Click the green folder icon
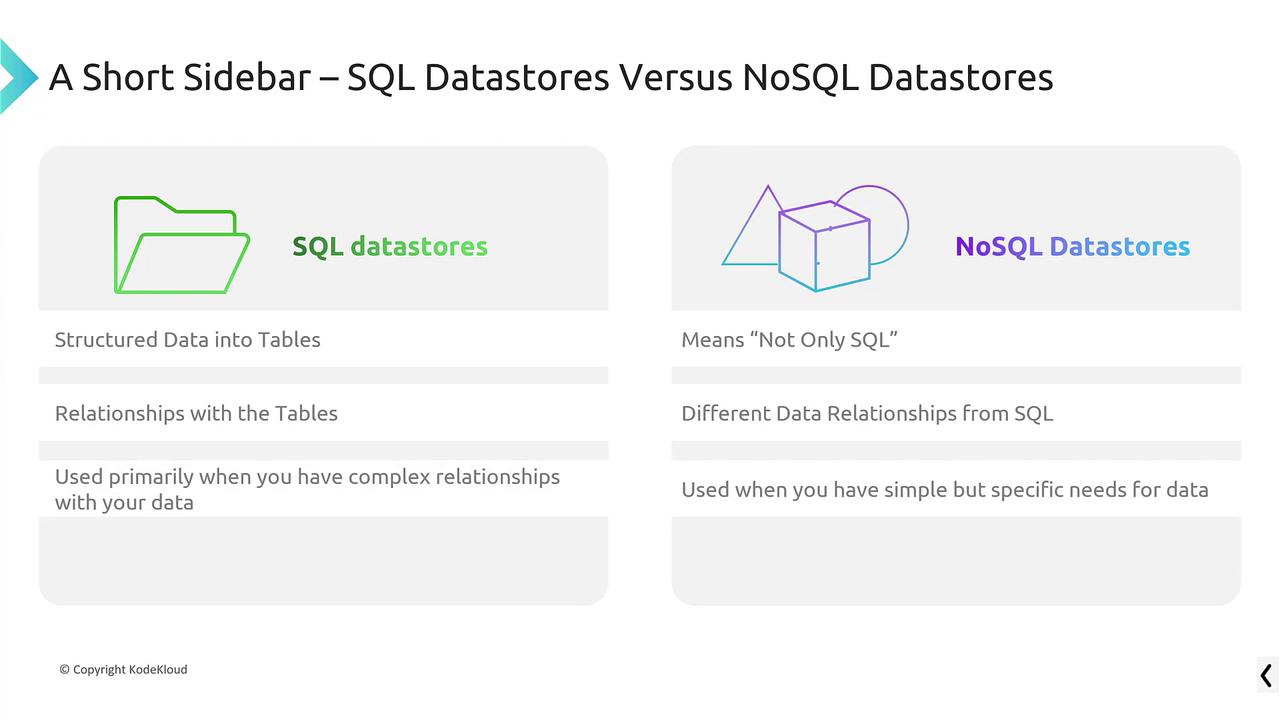 click(181, 246)
